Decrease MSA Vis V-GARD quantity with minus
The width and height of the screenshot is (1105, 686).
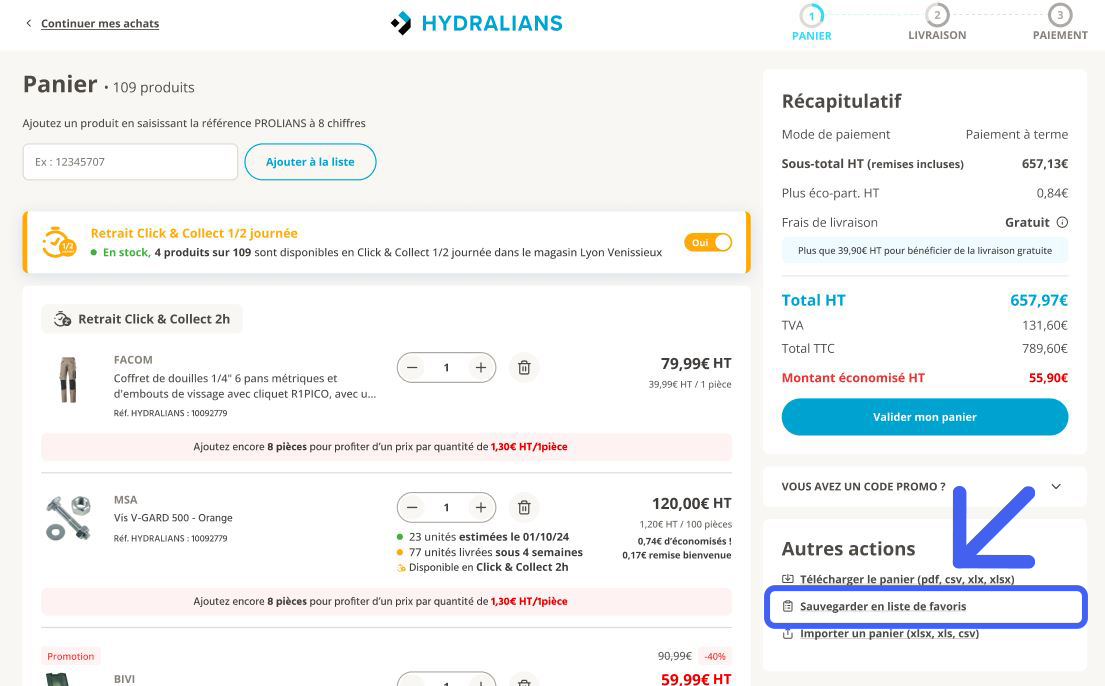coord(412,508)
